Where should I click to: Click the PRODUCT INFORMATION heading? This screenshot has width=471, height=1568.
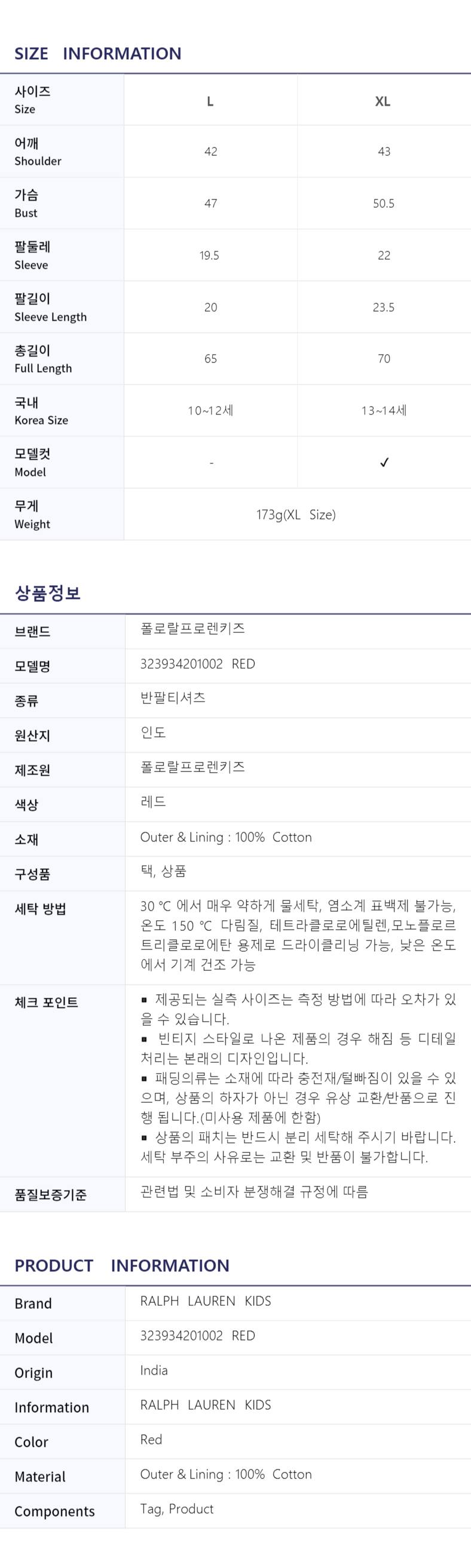pyautogui.click(x=122, y=1265)
